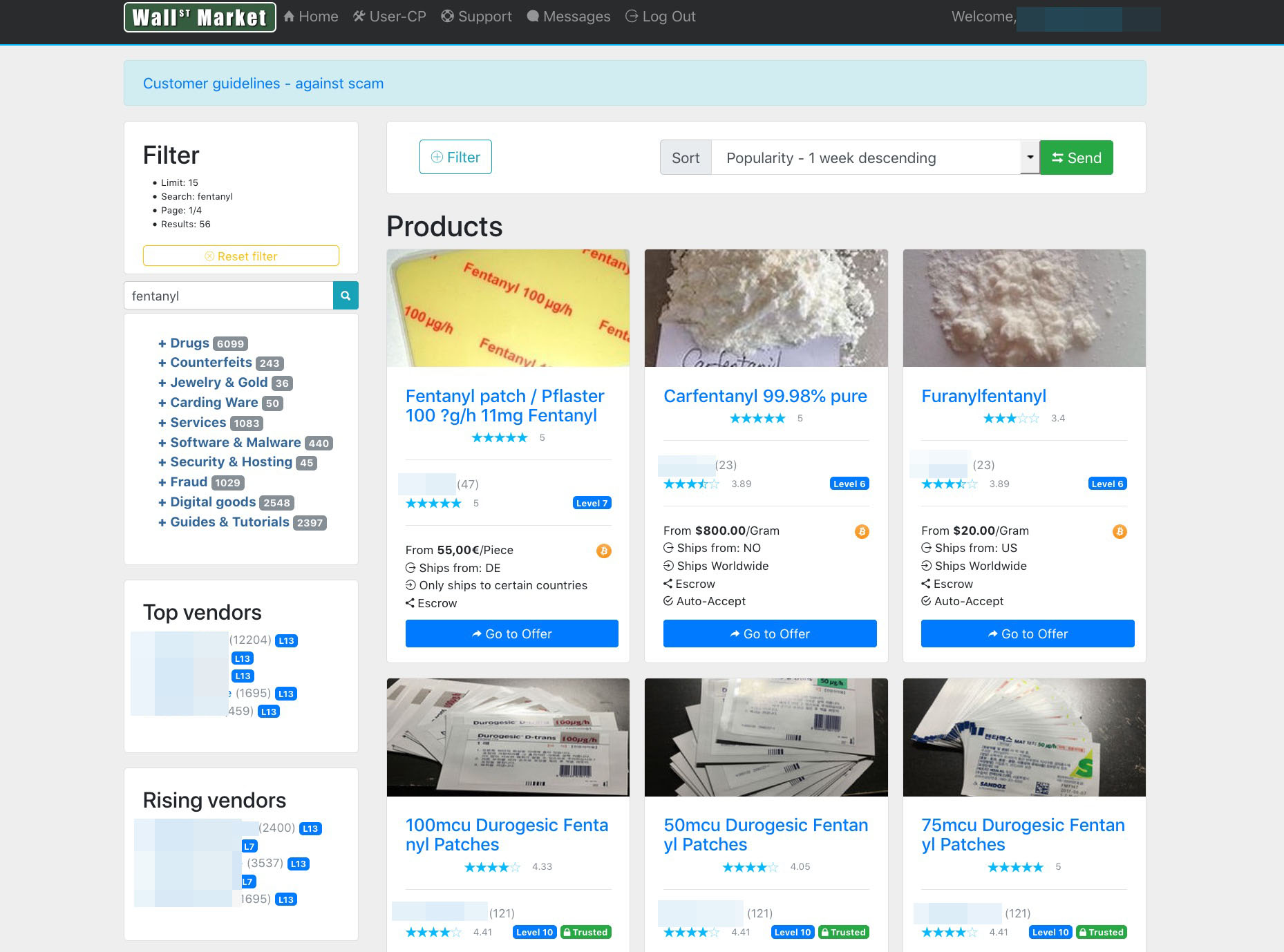The image size is (1284, 952).
Task: Open the Carfentanyl 99.98% pure title link
Action: [766, 396]
